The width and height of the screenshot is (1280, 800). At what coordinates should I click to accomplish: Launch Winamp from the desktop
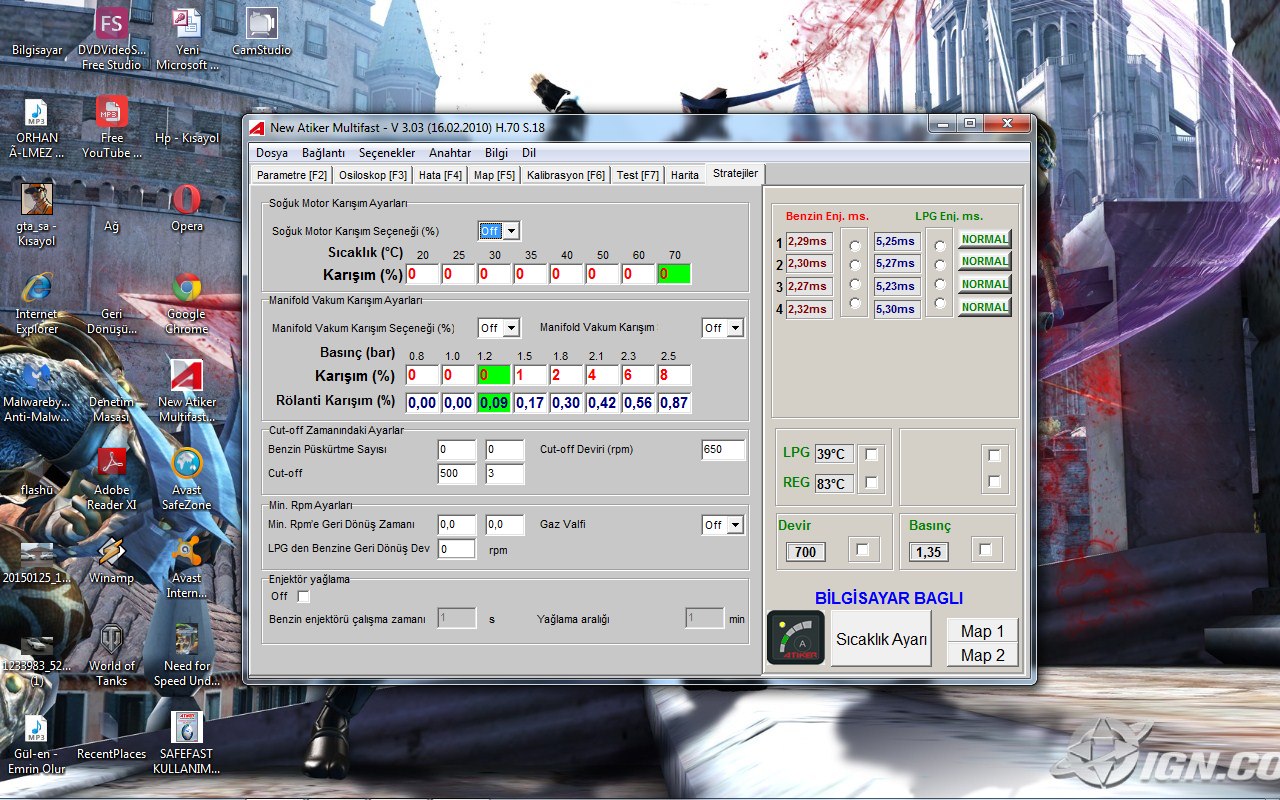pos(111,560)
